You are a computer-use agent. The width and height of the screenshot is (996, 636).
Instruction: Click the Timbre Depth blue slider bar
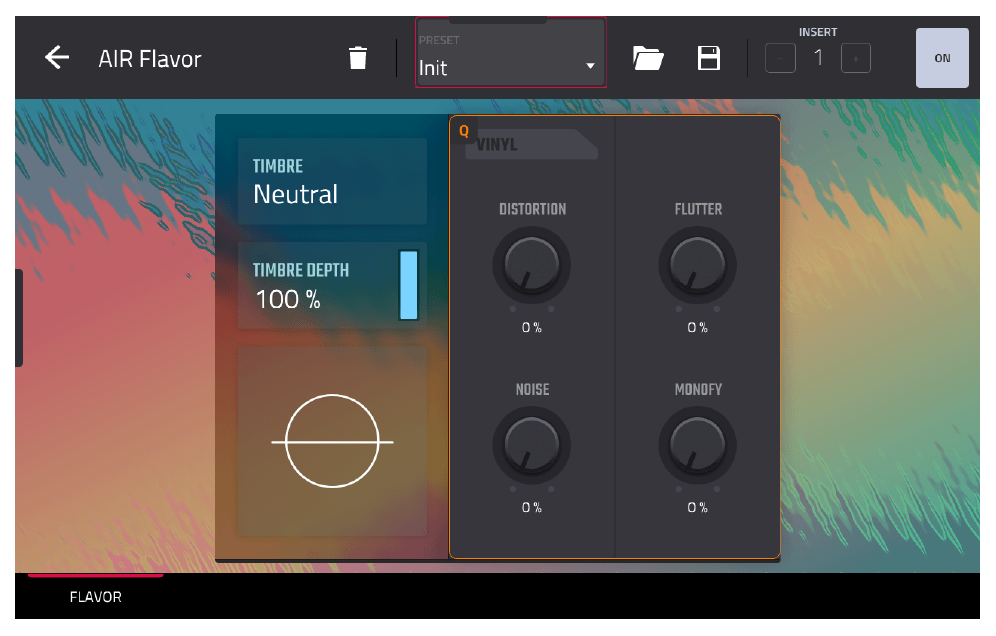pos(408,285)
